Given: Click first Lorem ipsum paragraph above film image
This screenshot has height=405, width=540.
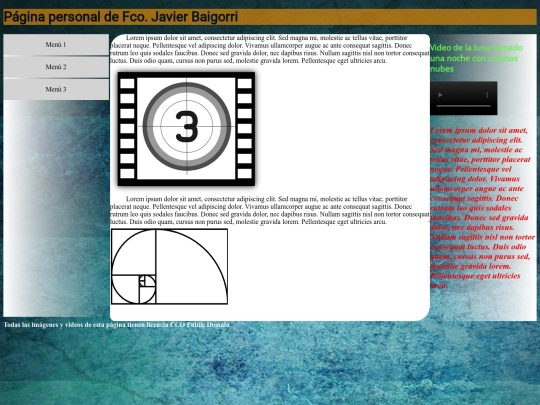Looking at the screenshot, I should click(270, 49).
